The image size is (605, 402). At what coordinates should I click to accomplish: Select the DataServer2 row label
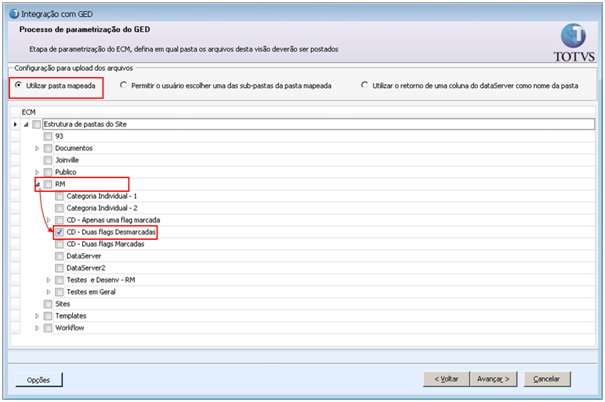click(86, 268)
